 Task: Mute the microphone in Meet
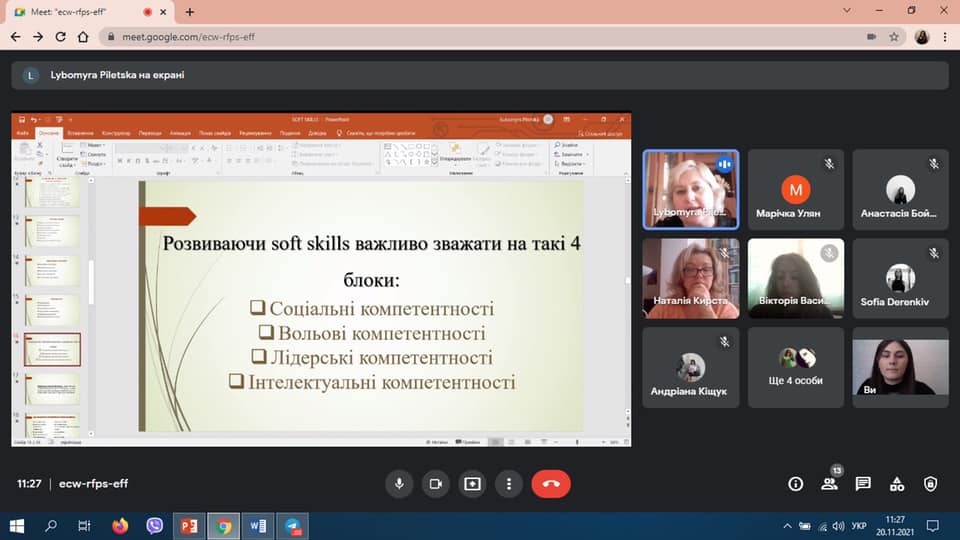coord(399,484)
